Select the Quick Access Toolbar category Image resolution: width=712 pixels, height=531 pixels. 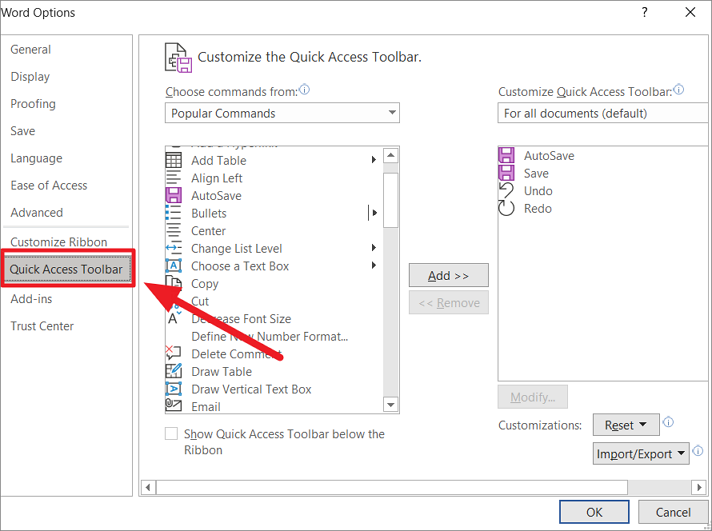(x=67, y=269)
